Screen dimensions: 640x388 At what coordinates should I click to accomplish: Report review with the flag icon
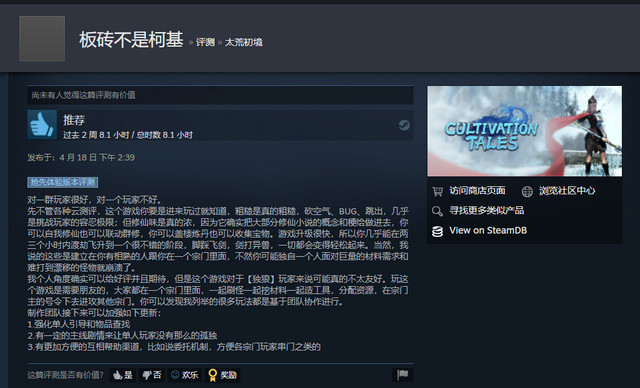point(403,375)
